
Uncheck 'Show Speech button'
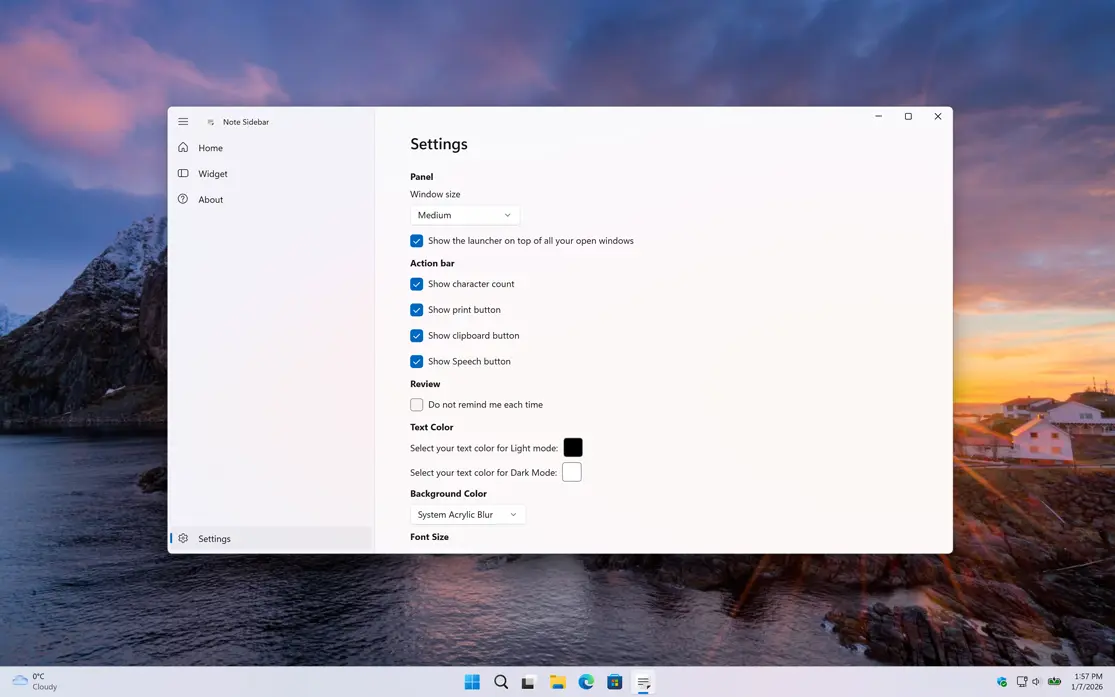(416, 361)
